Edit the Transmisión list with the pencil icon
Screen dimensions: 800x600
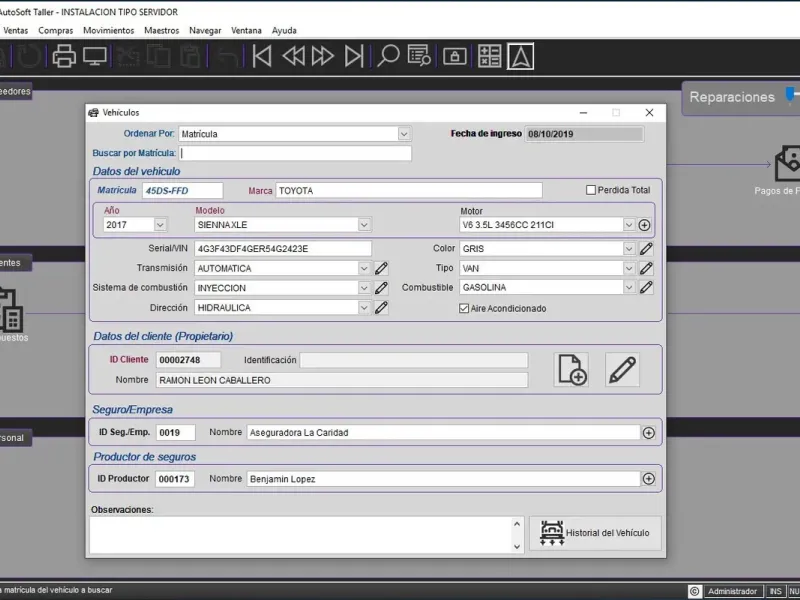click(x=381, y=268)
